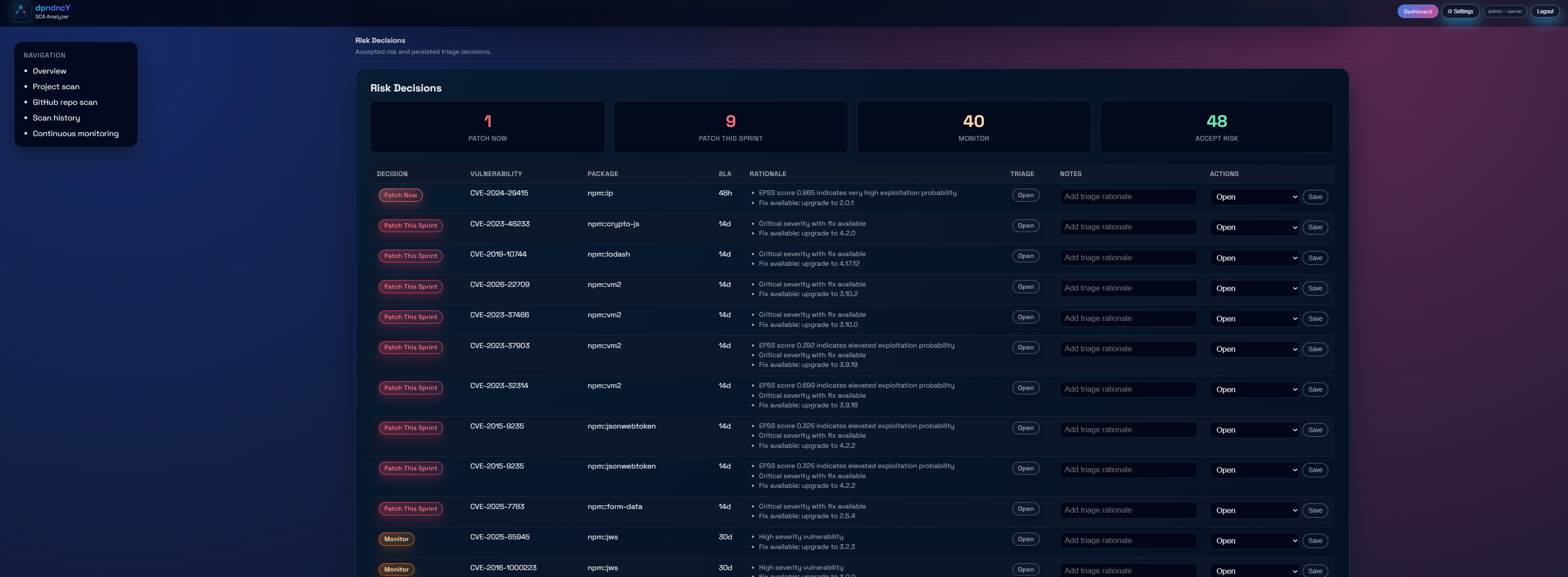The height and width of the screenshot is (577, 1568).
Task: Open Scan history page
Action: tap(56, 118)
